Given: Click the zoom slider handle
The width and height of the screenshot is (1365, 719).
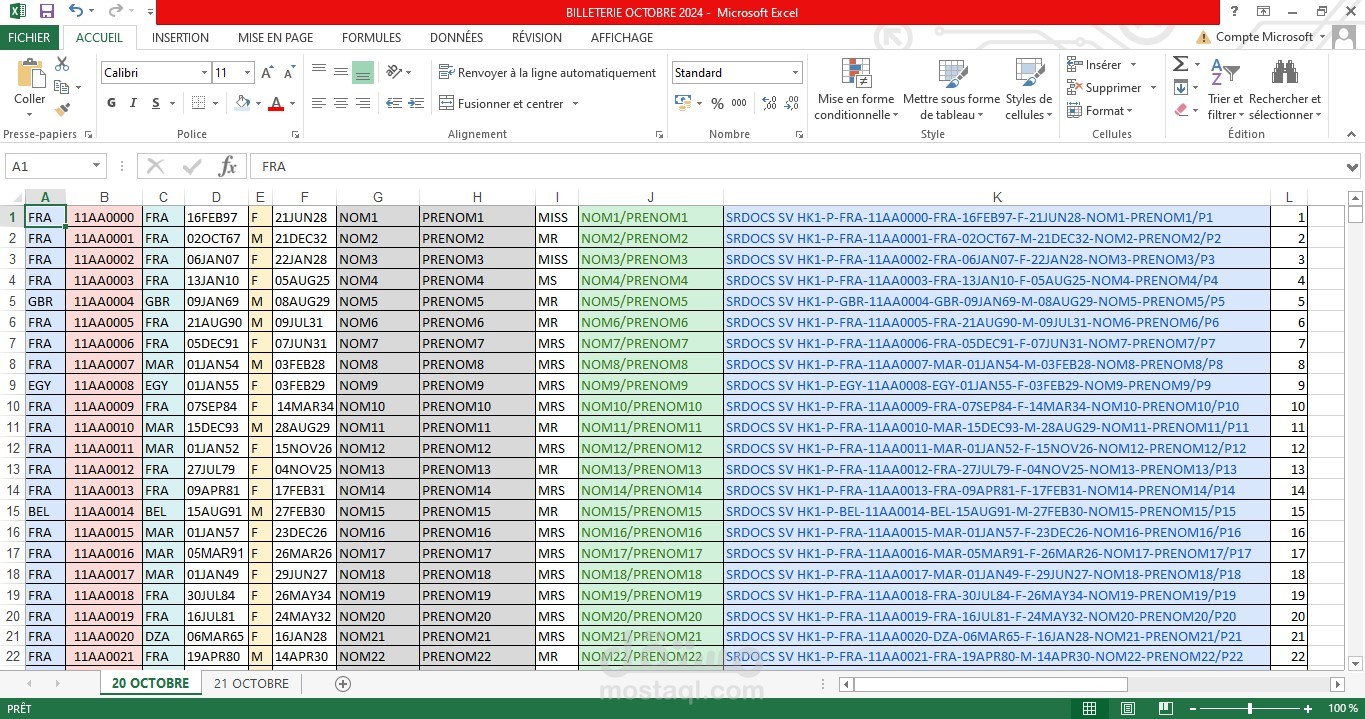Looking at the screenshot, I should tap(1249, 708).
